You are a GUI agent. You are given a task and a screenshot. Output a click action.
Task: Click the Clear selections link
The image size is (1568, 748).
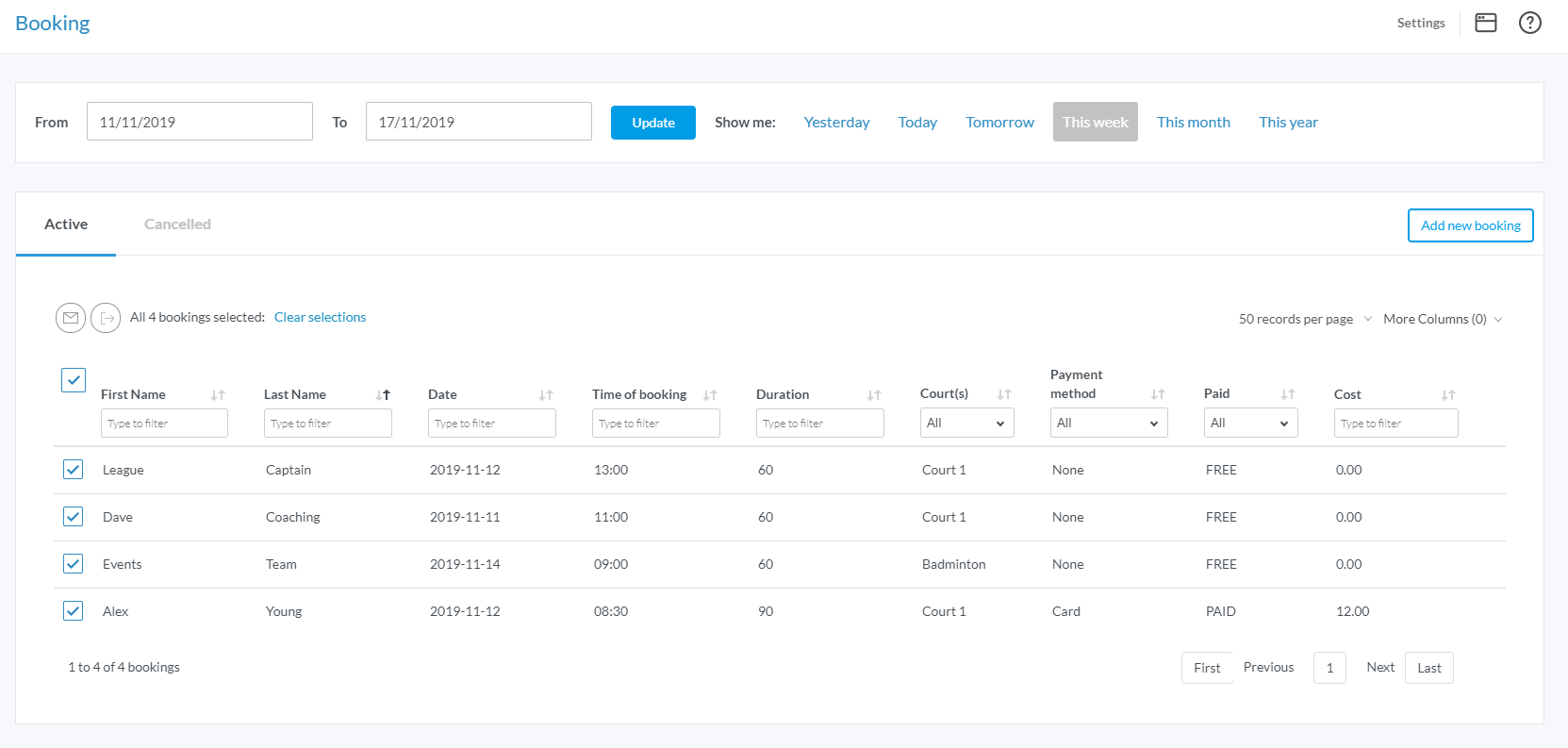(320, 318)
